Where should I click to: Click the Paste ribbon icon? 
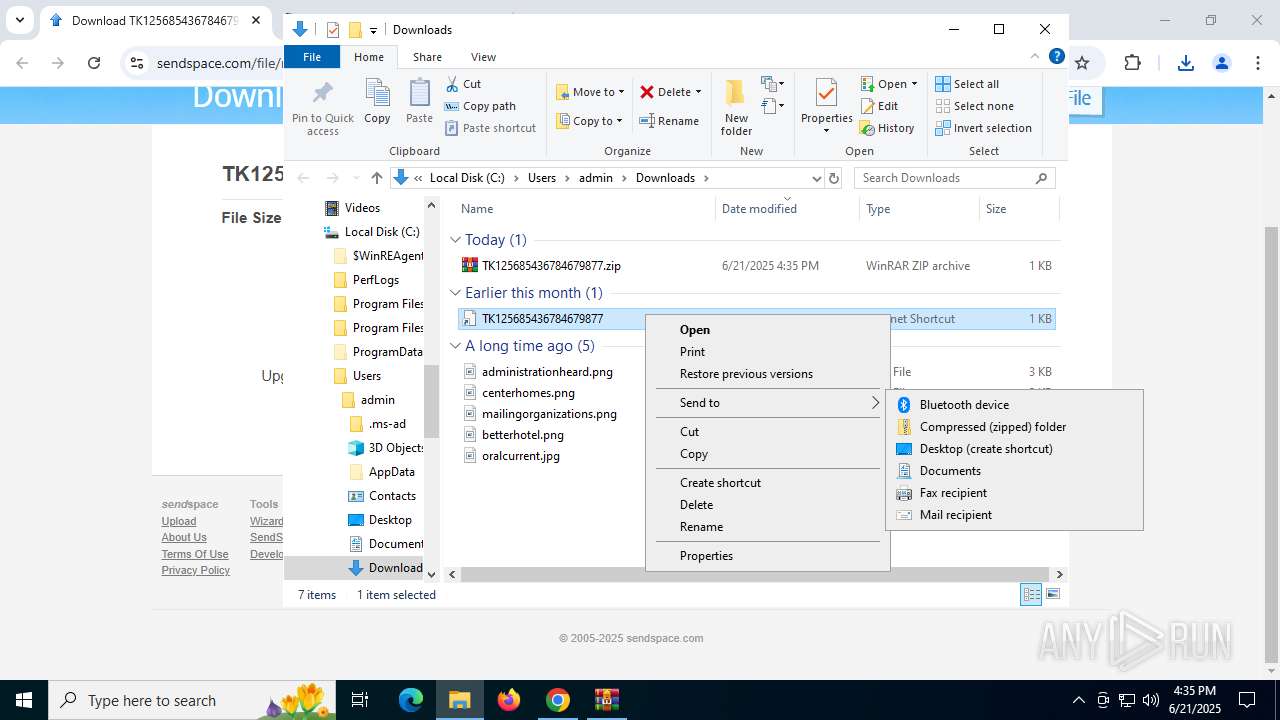(x=419, y=102)
